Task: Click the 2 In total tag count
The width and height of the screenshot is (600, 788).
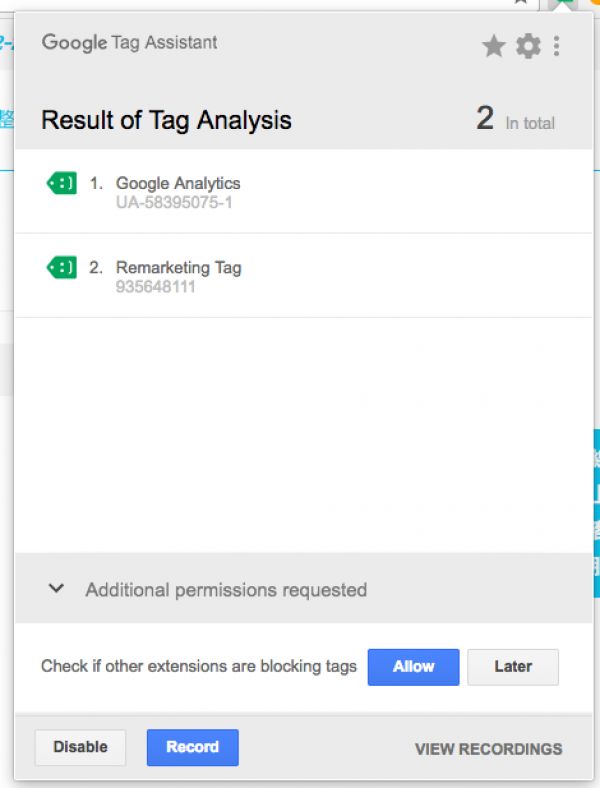Action: tap(516, 119)
